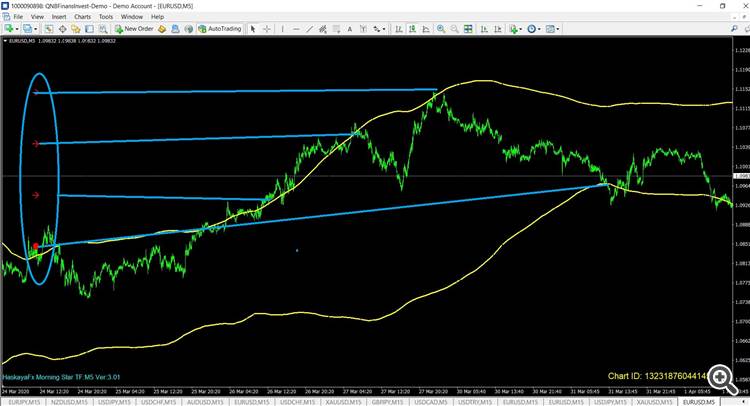750x406 pixels.
Task: Switch chart to bar chart type
Action: [398, 29]
